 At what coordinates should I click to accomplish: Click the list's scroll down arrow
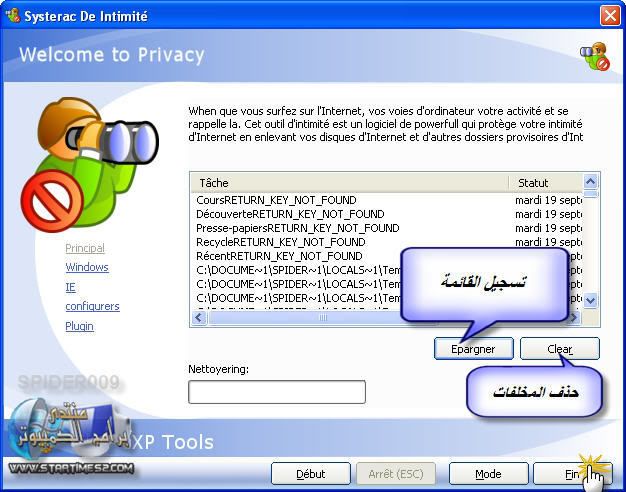pos(590,300)
